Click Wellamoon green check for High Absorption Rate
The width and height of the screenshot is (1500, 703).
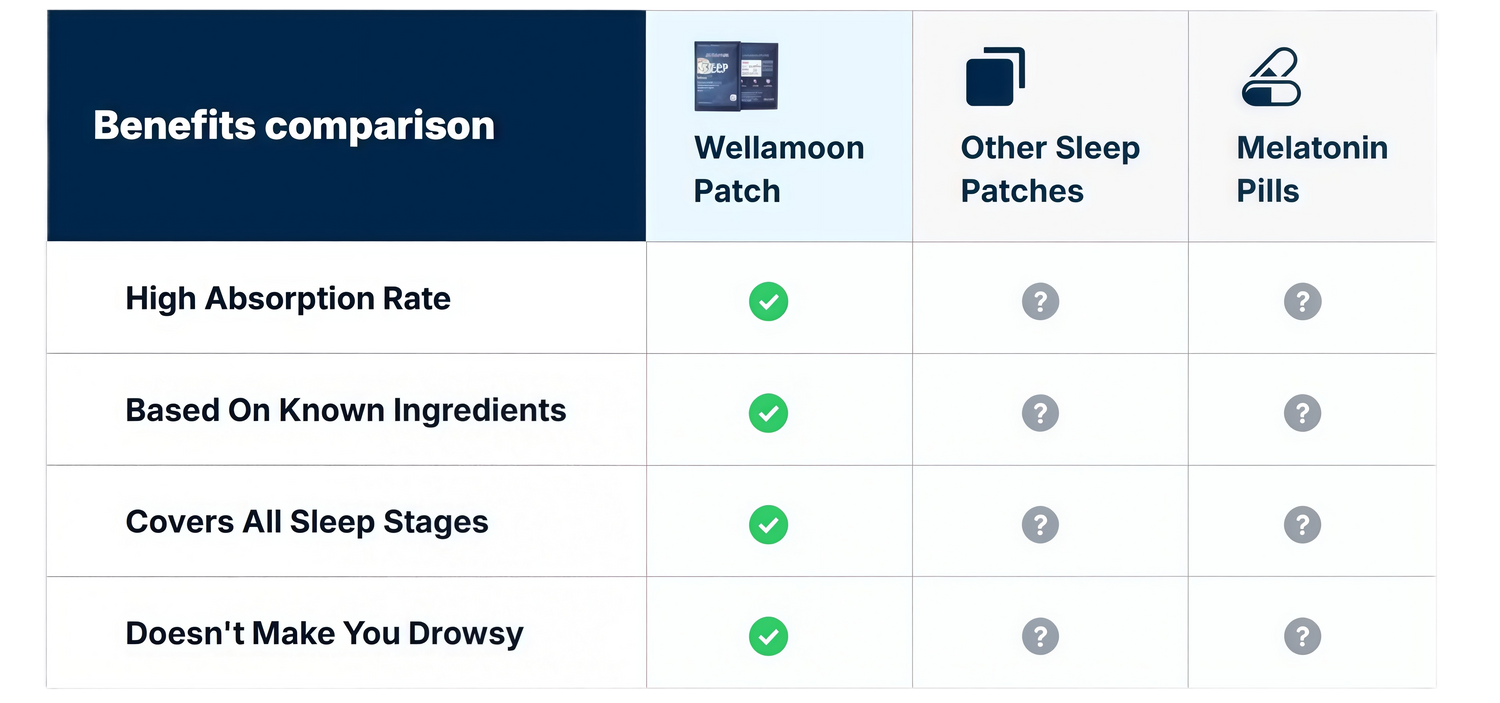coord(768,301)
